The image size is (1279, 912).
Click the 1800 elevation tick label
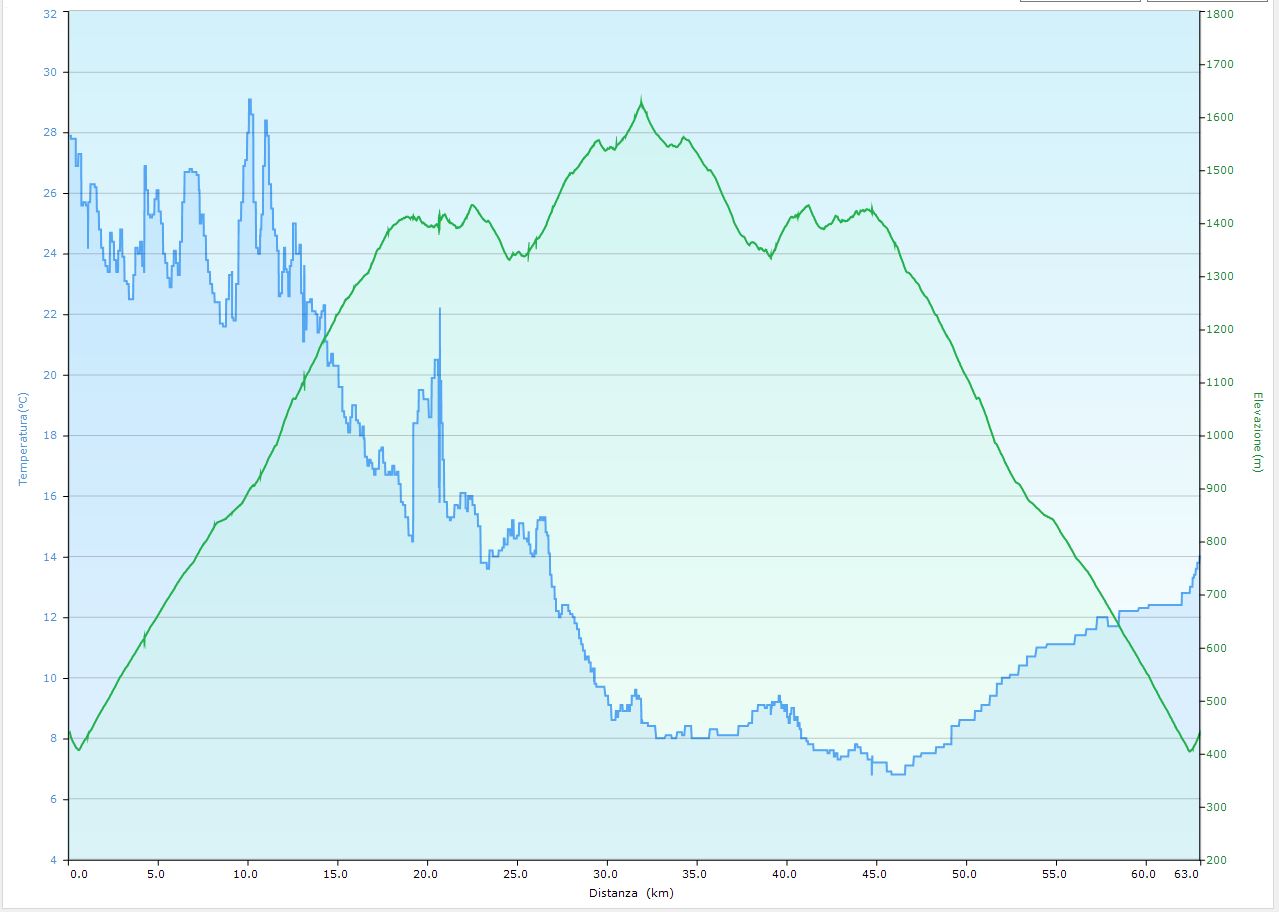pos(1220,14)
